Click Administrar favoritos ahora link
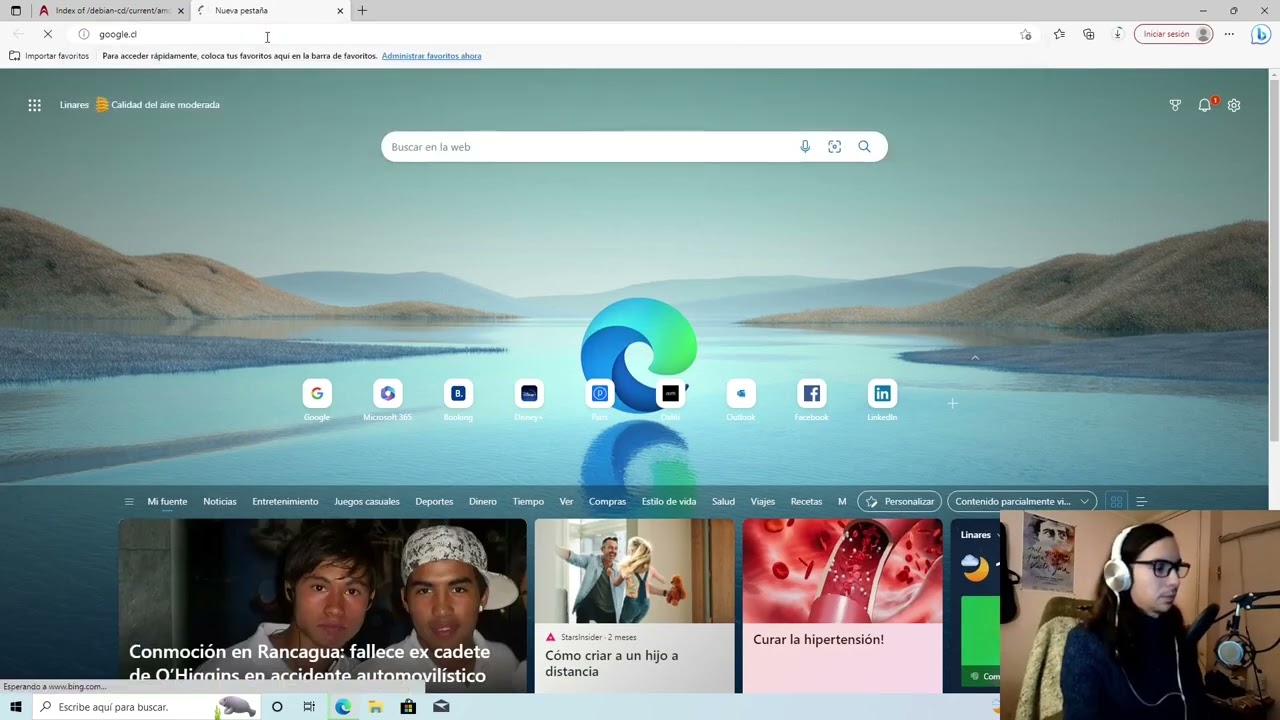 point(431,56)
